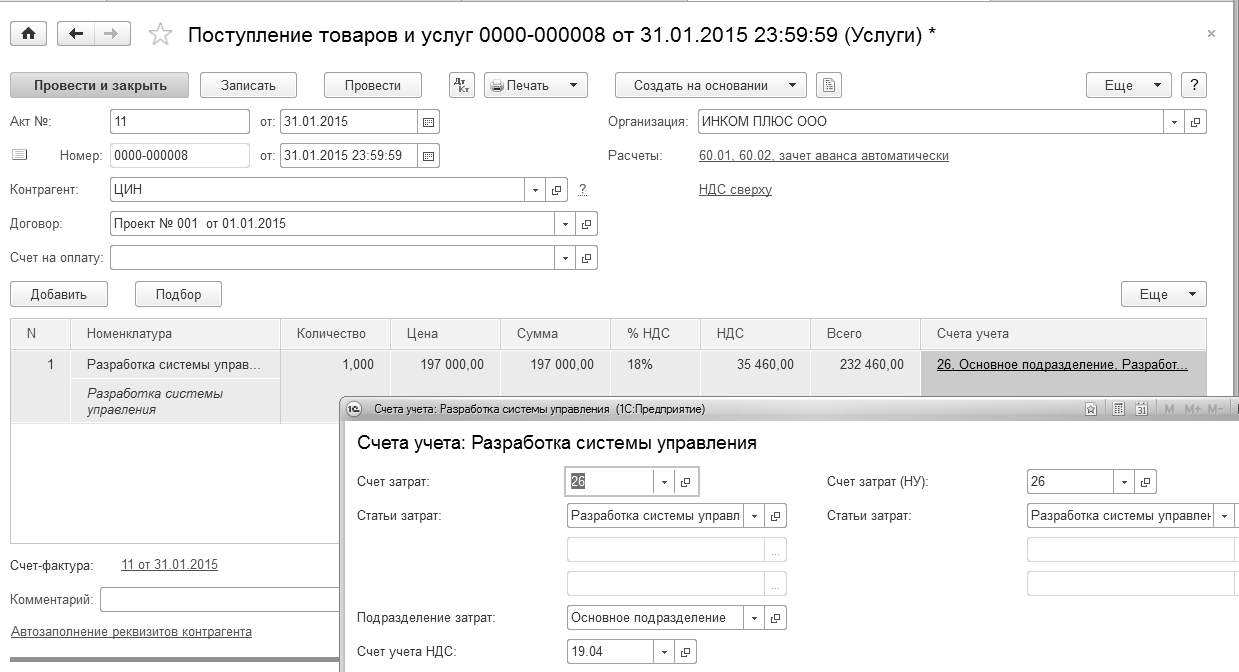The image size is (1239, 672).
Task: Open calendar picker for Акт date
Action: (x=428, y=122)
